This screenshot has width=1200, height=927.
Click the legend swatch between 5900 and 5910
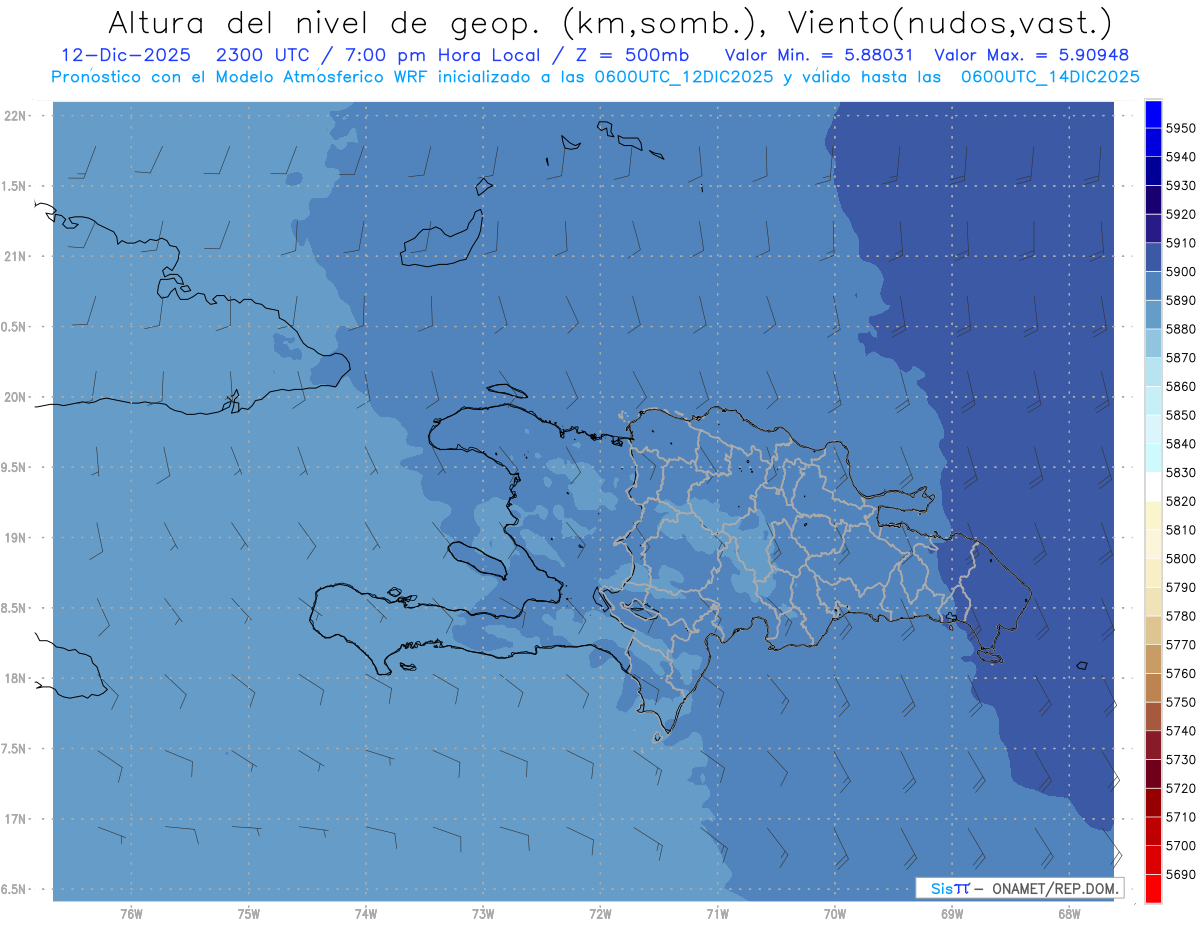1153,257
